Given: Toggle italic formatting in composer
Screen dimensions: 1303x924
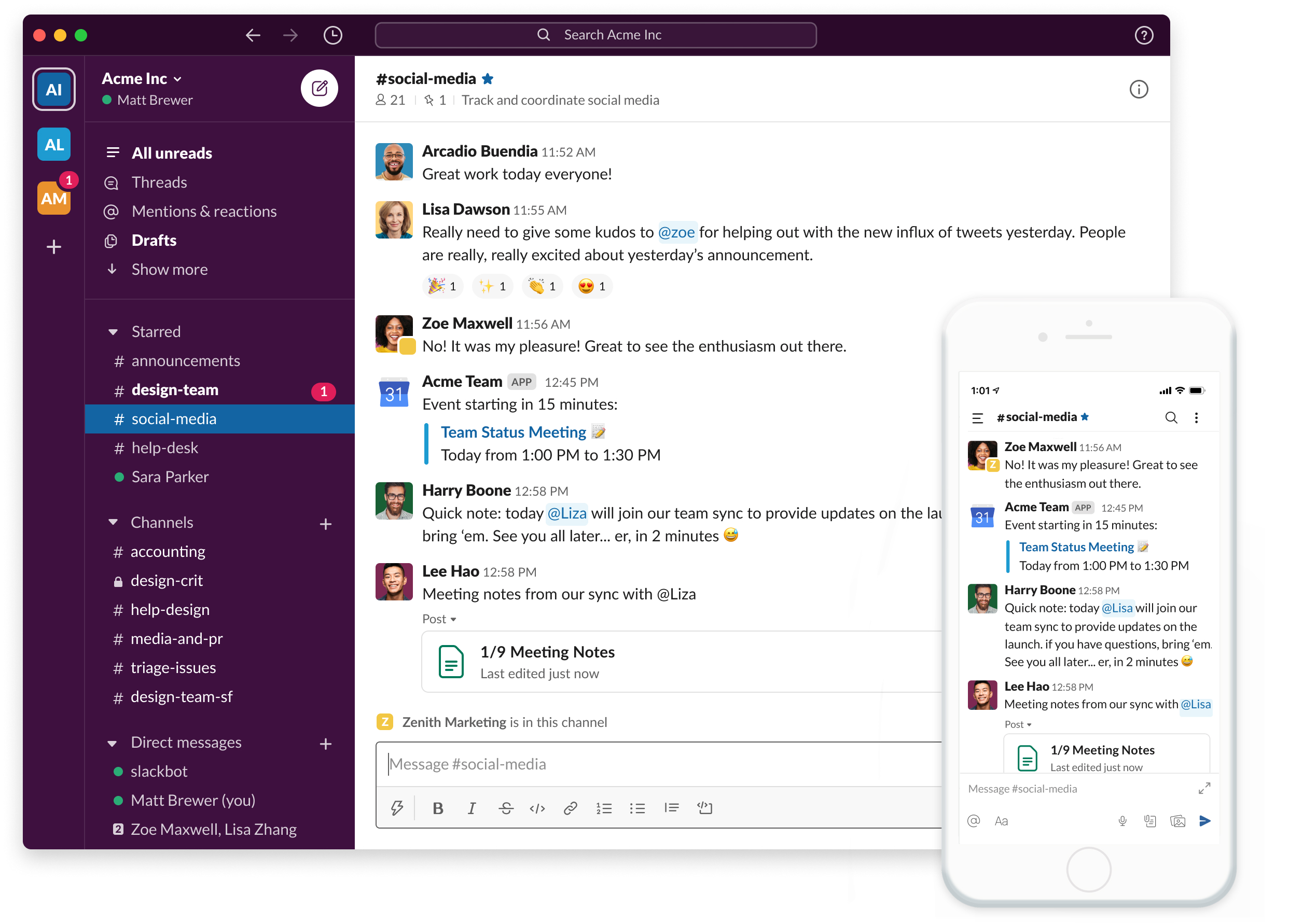Looking at the screenshot, I should click(x=471, y=807).
